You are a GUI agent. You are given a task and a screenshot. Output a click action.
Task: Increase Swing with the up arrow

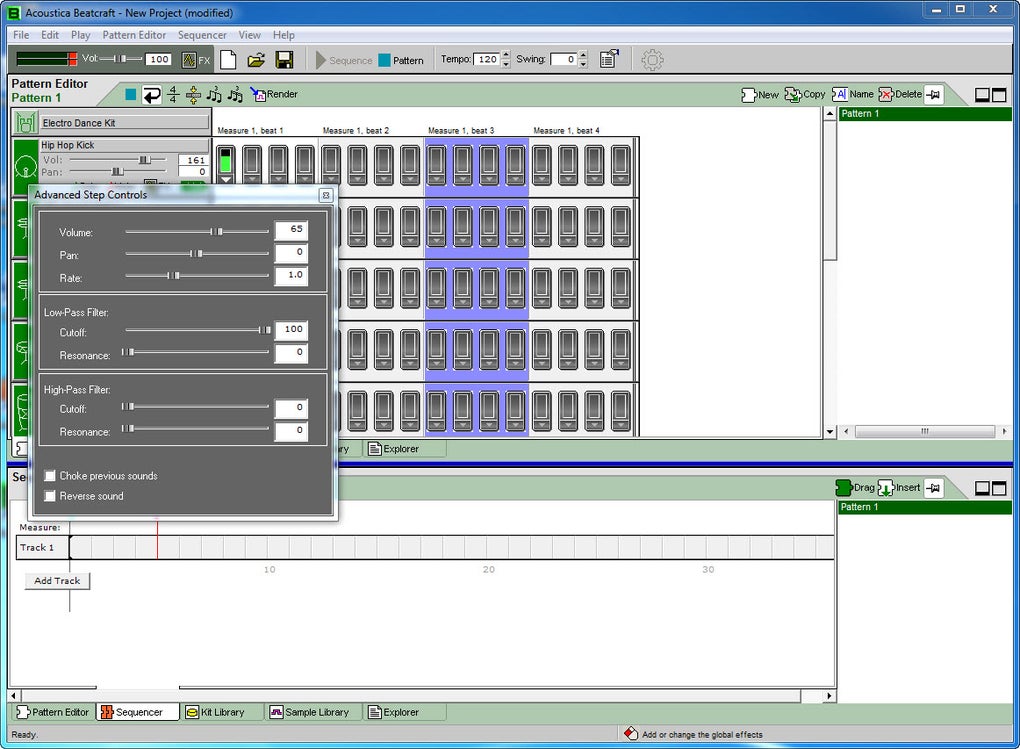point(583,55)
